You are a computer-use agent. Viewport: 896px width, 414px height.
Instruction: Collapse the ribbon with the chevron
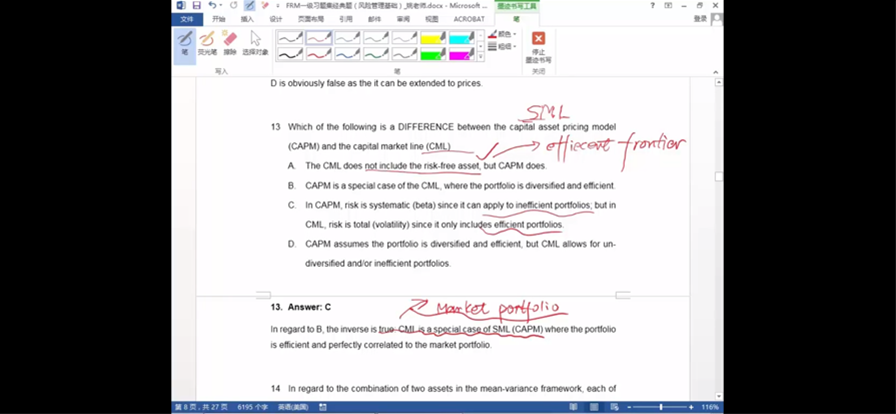(x=715, y=72)
